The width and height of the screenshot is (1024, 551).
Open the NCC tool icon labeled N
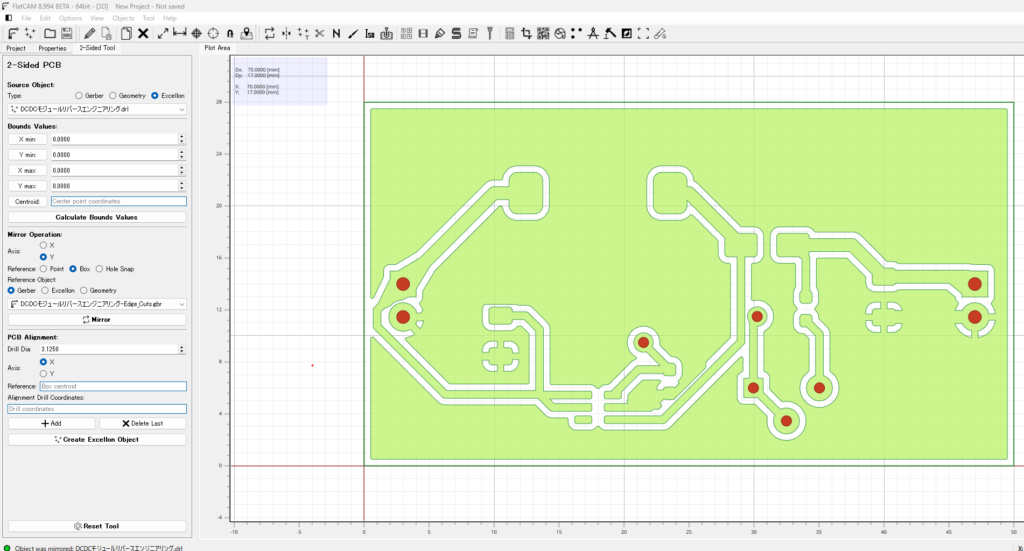336,33
